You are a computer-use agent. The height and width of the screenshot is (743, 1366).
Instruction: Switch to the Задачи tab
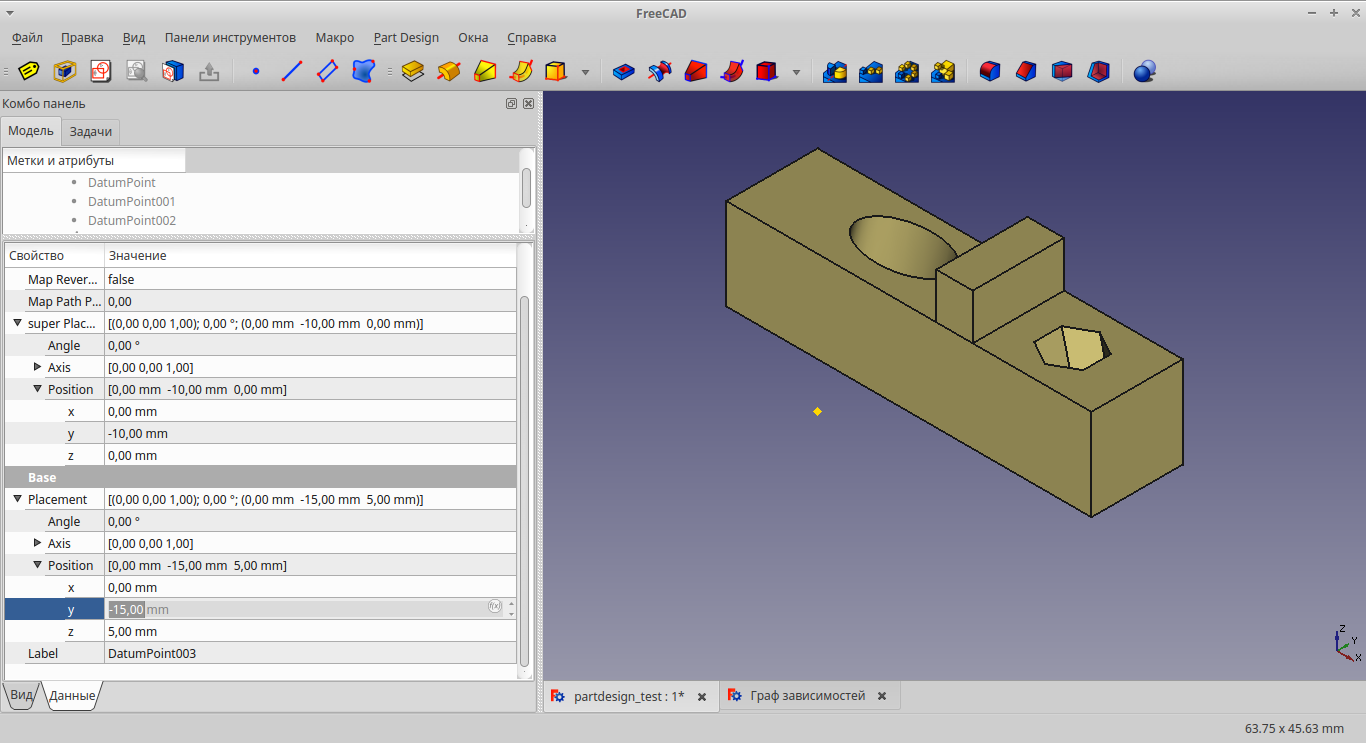91,132
